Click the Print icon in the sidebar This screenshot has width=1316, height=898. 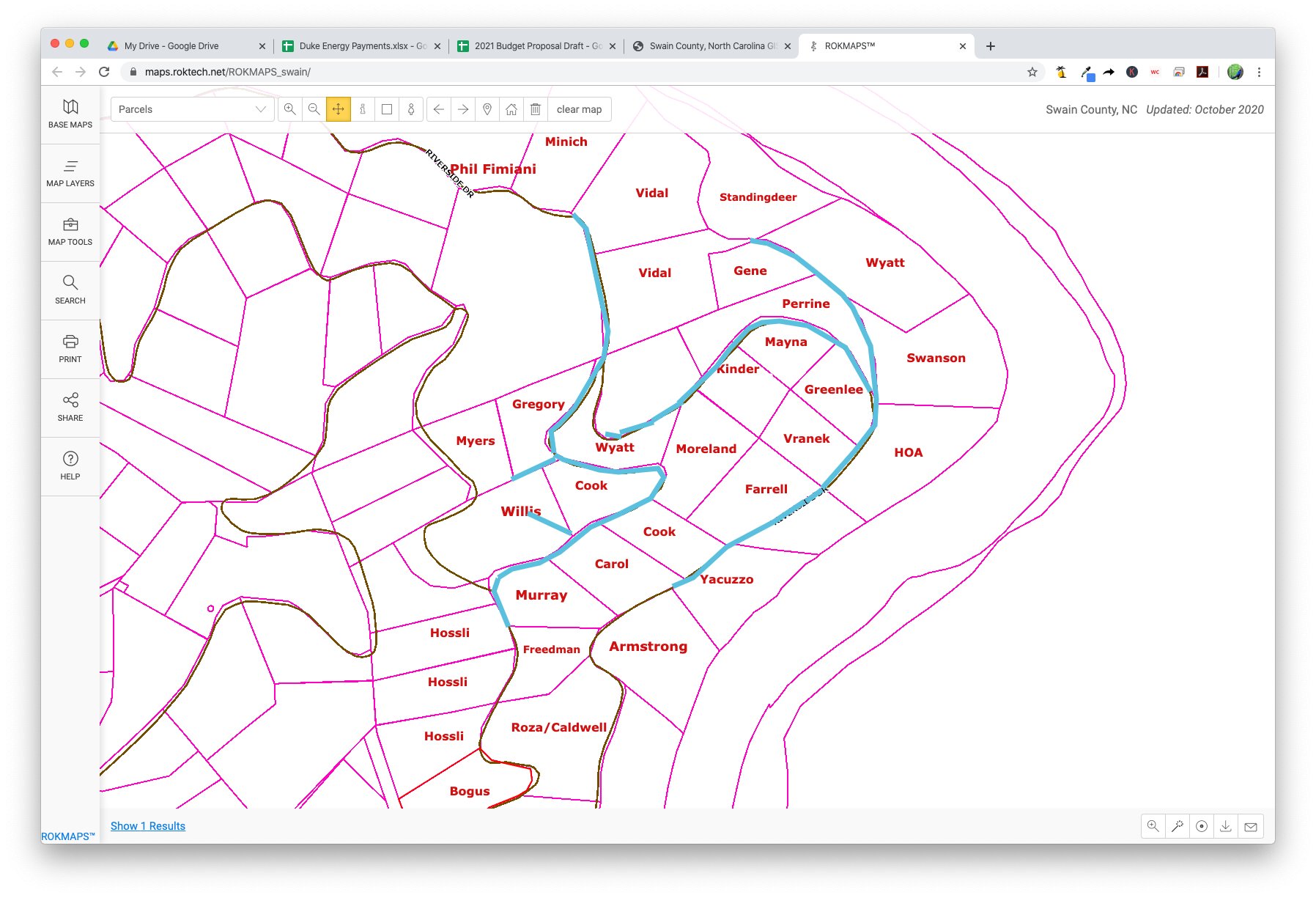click(70, 348)
